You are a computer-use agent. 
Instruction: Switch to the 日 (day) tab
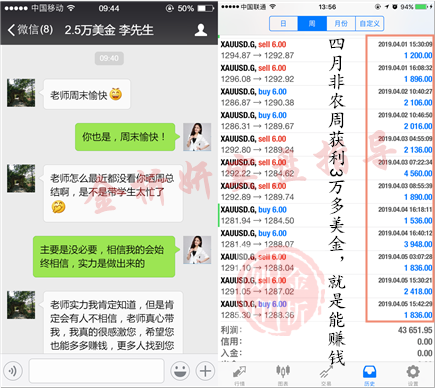pyautogui.click(x=284, y=24)
